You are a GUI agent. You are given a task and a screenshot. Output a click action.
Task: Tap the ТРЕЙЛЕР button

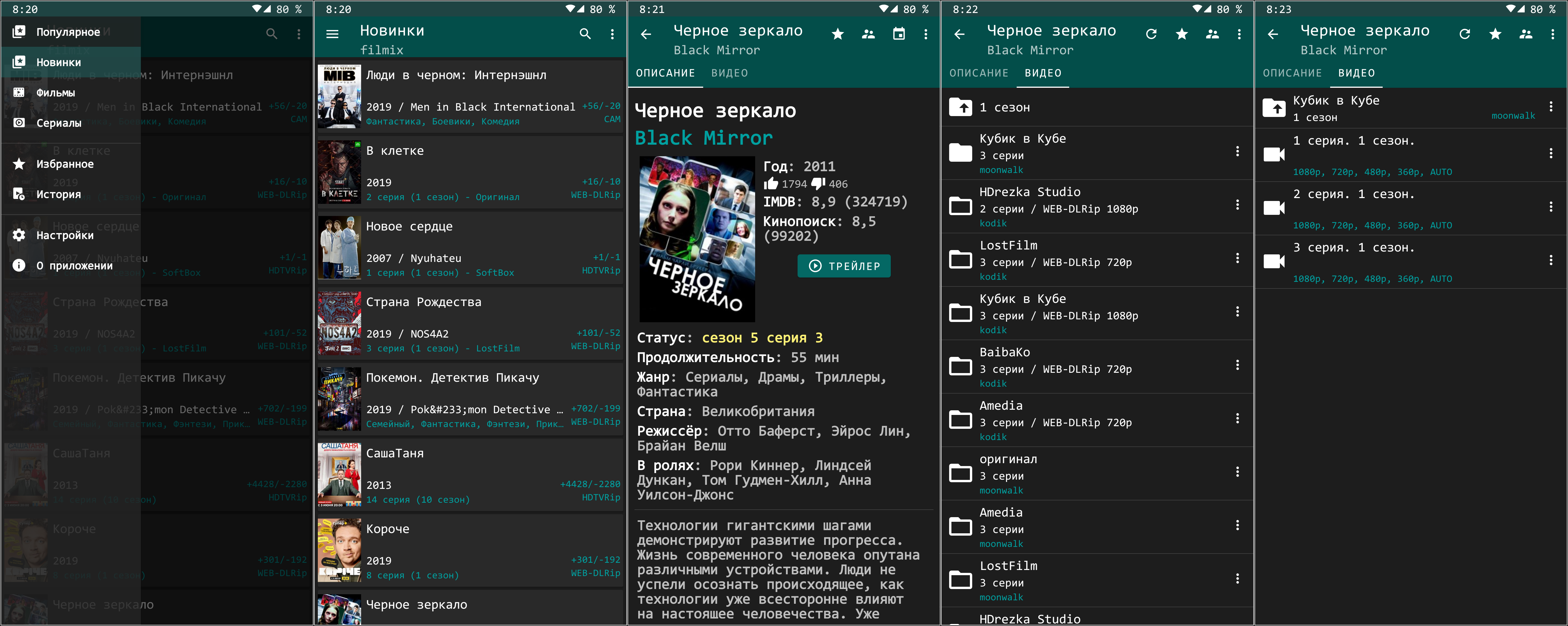844,266
